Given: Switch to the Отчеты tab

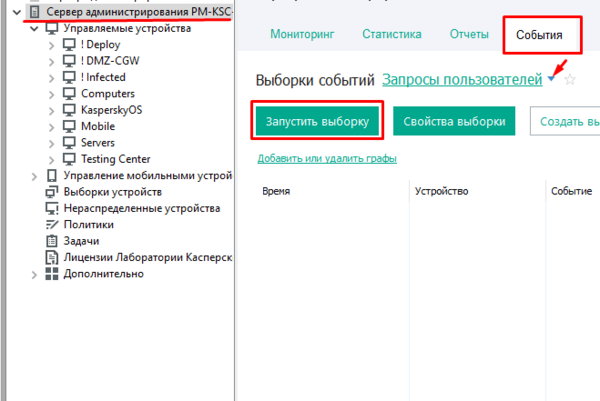Looking at the screenshot, I should pos(469,34).
